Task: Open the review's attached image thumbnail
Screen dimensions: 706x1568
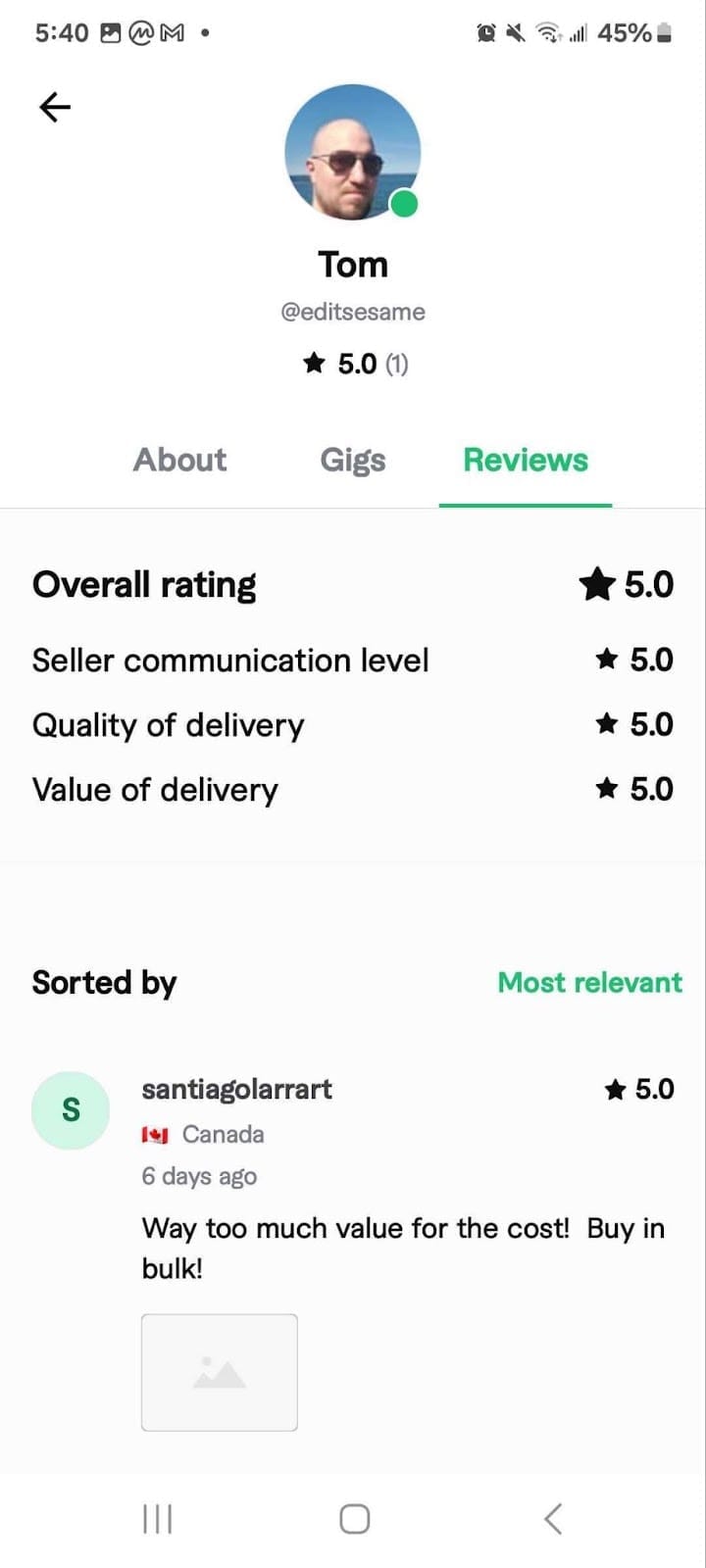Action: coord(220,1372)
